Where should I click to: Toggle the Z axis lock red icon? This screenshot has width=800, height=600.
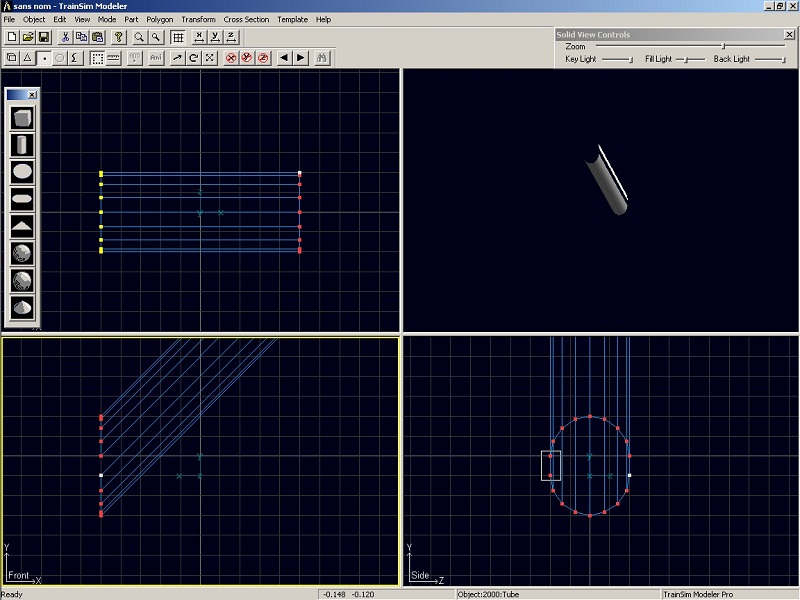(263, 58)
